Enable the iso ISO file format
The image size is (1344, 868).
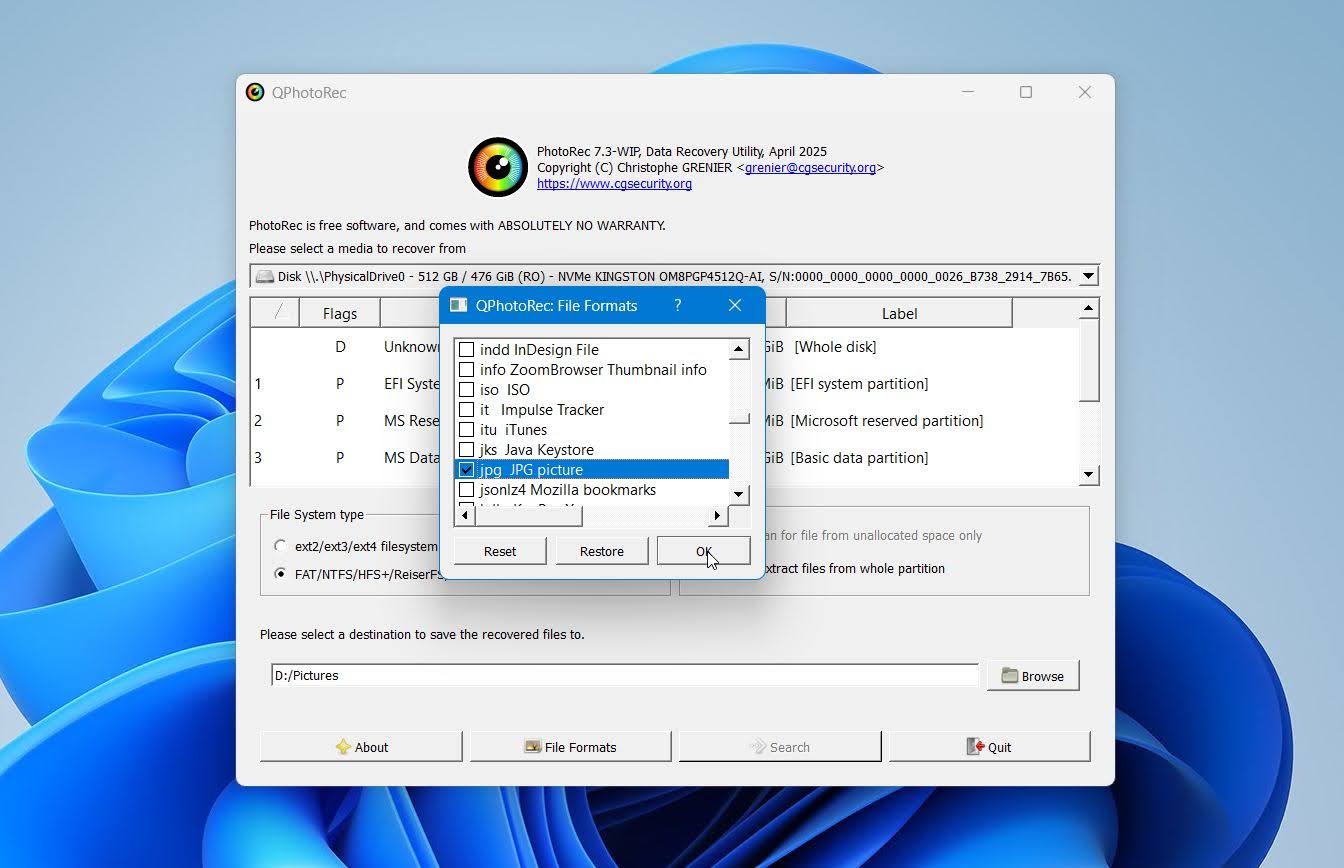click(x=466, y=389)
